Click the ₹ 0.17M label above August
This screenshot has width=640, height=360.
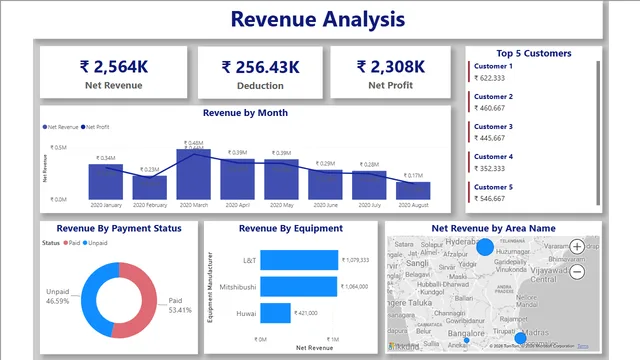[x=413, y=176]
